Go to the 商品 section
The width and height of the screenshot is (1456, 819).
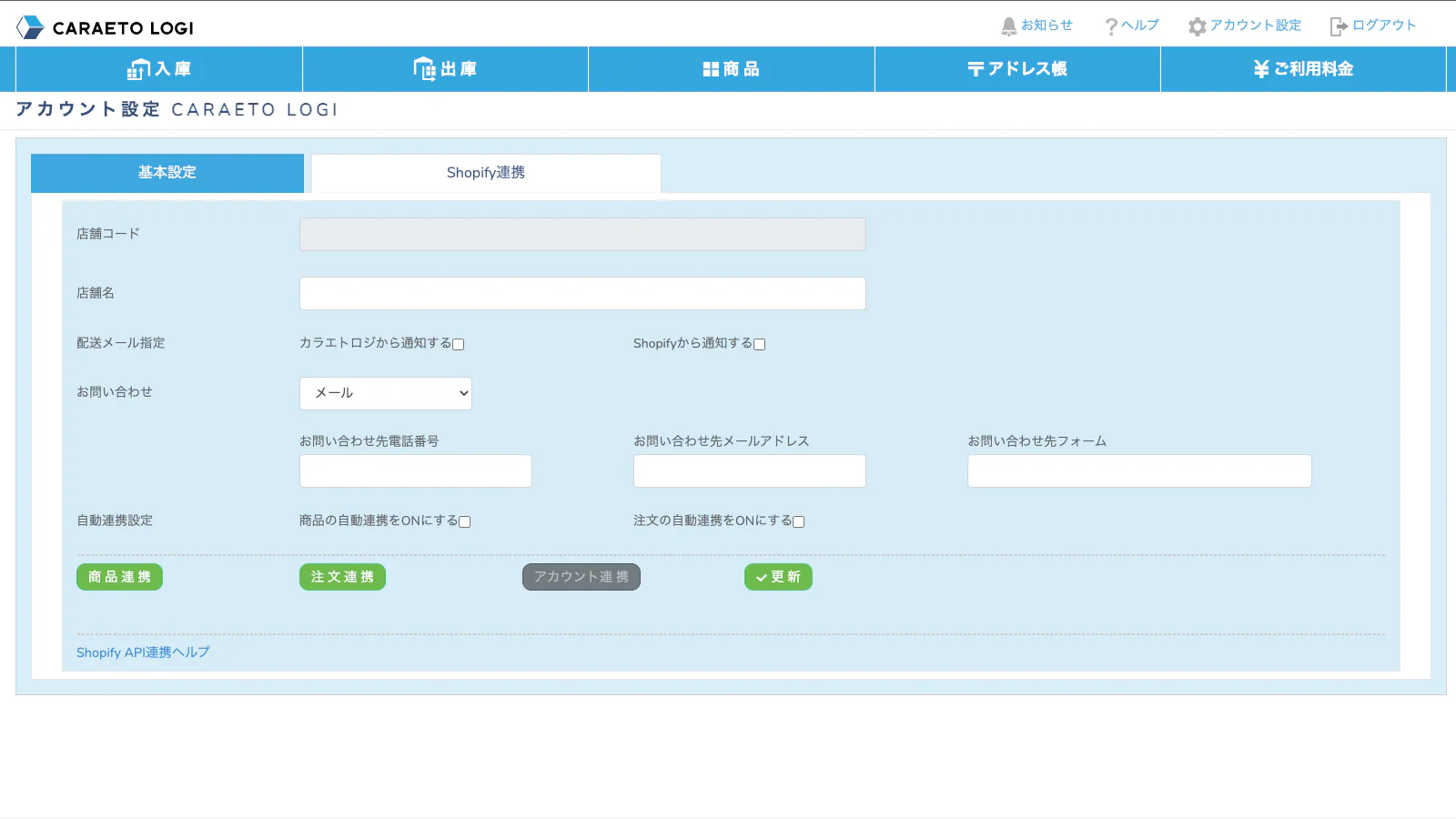(x=732, y=69)
